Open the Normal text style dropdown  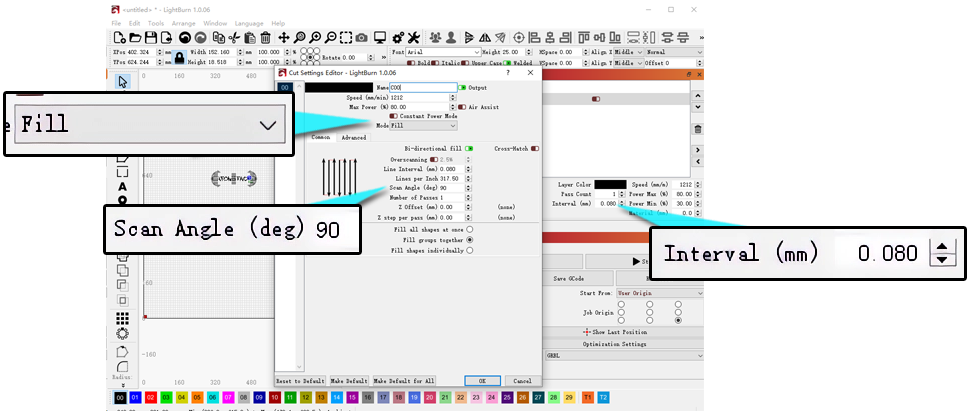pyautogui.click(x=674, y=53)
